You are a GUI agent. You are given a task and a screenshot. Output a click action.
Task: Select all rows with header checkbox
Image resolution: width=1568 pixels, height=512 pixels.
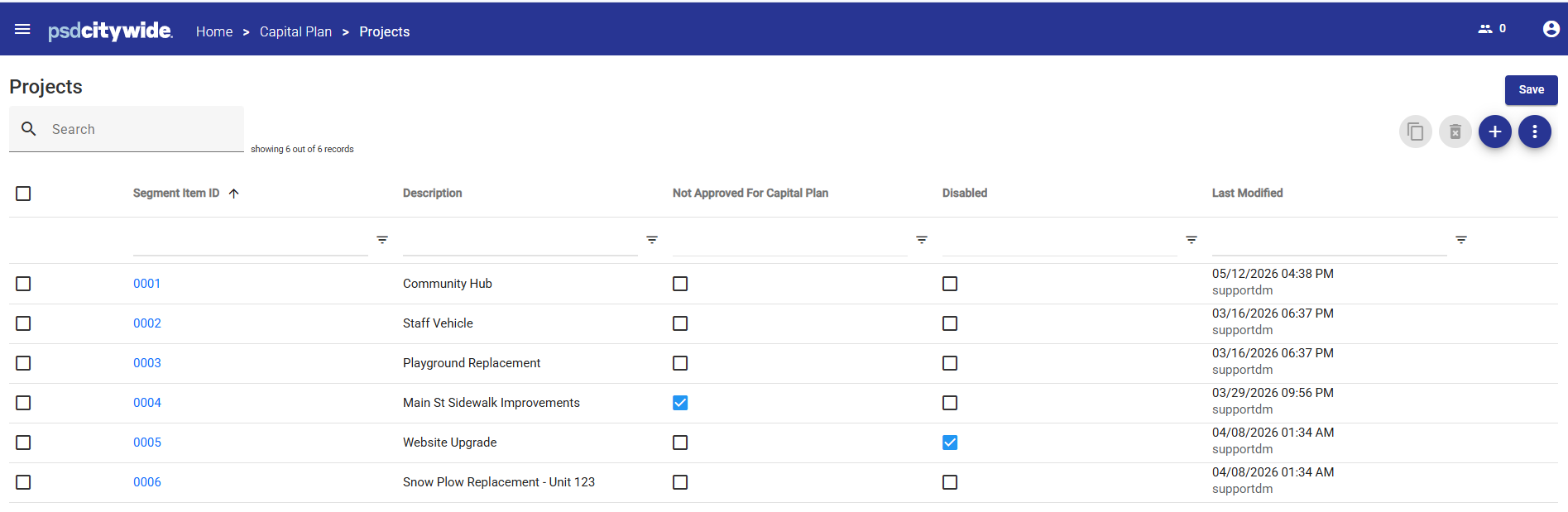pos(23,194)
